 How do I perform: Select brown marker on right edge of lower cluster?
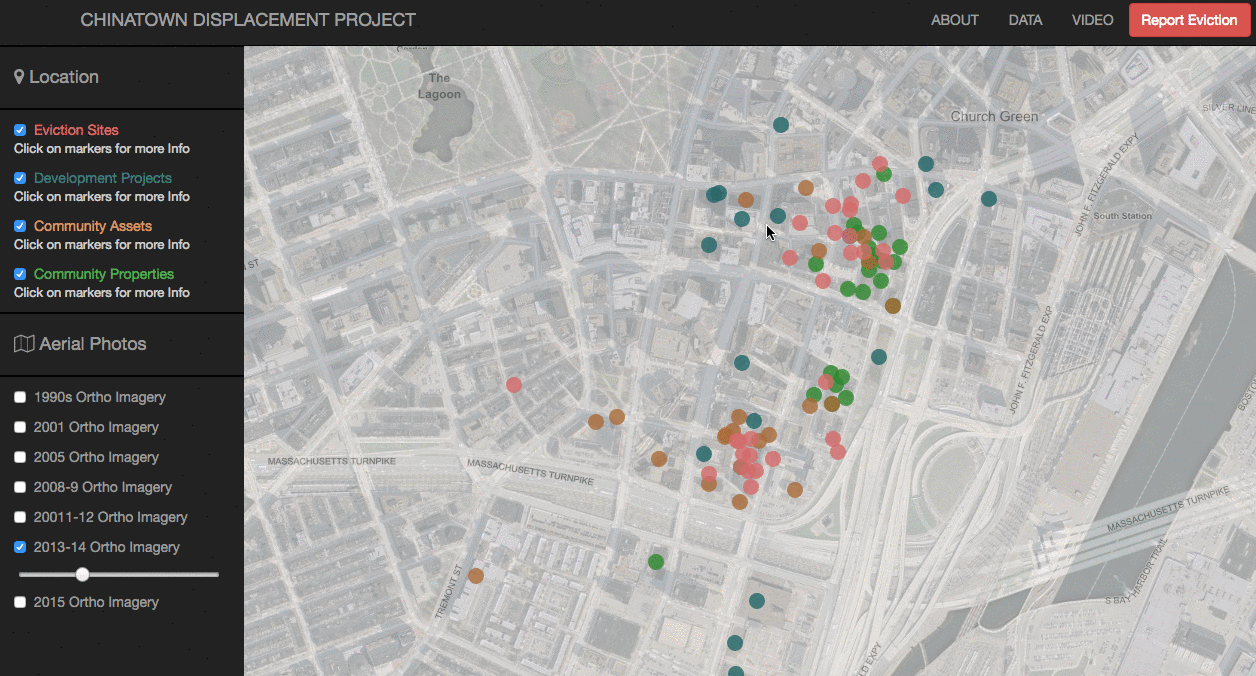click(x=795, y=490)
